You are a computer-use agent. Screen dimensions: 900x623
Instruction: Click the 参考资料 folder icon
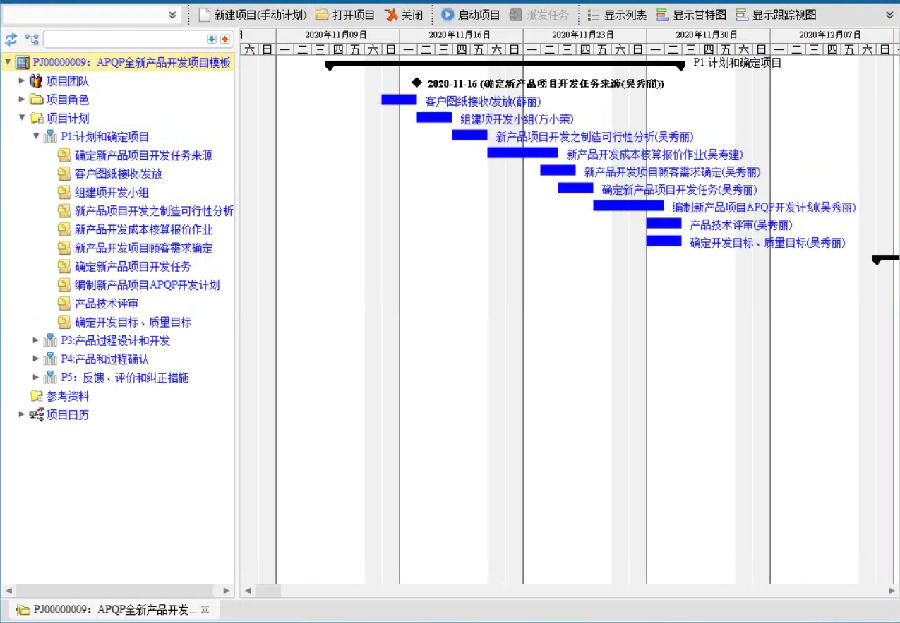click(36, 396)
